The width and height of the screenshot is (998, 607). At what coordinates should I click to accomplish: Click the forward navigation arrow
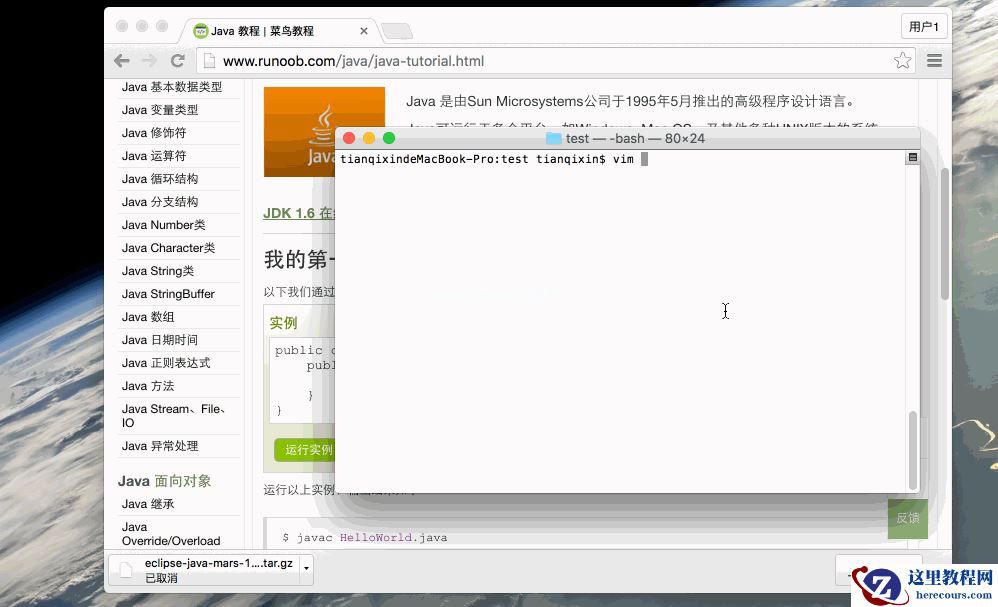149,60
